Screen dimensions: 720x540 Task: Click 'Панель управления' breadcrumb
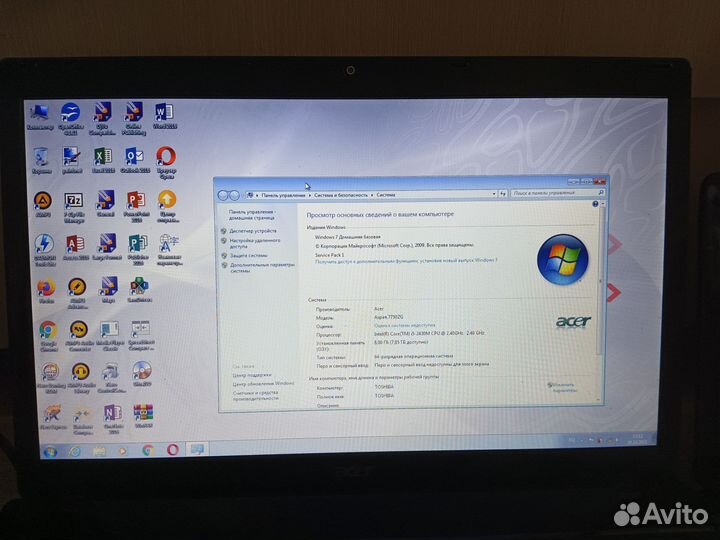coord(283,195)
